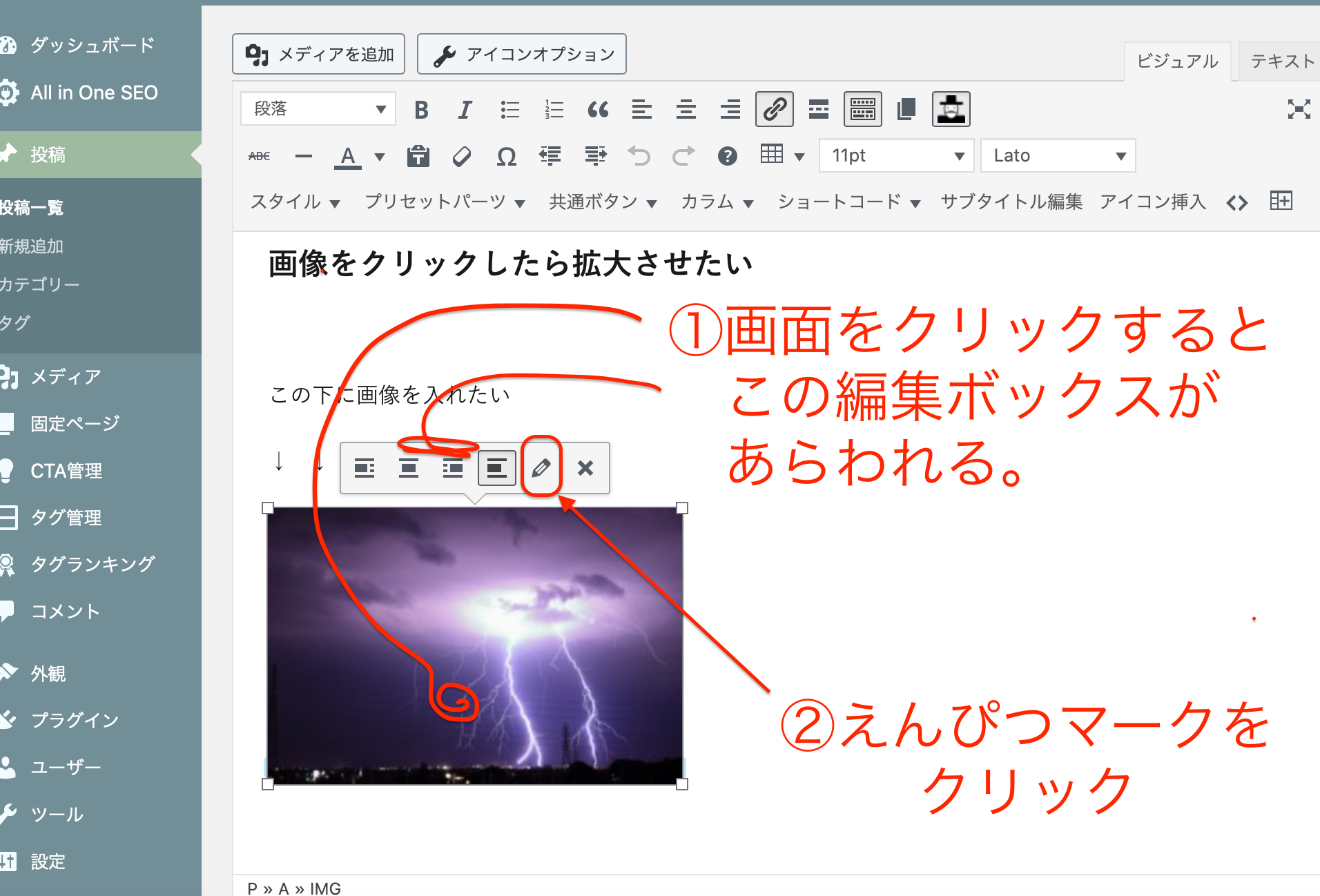Open the 11pt font size dropdown
This screenshot has height=896, width=1320.
[x=896, y=156]
